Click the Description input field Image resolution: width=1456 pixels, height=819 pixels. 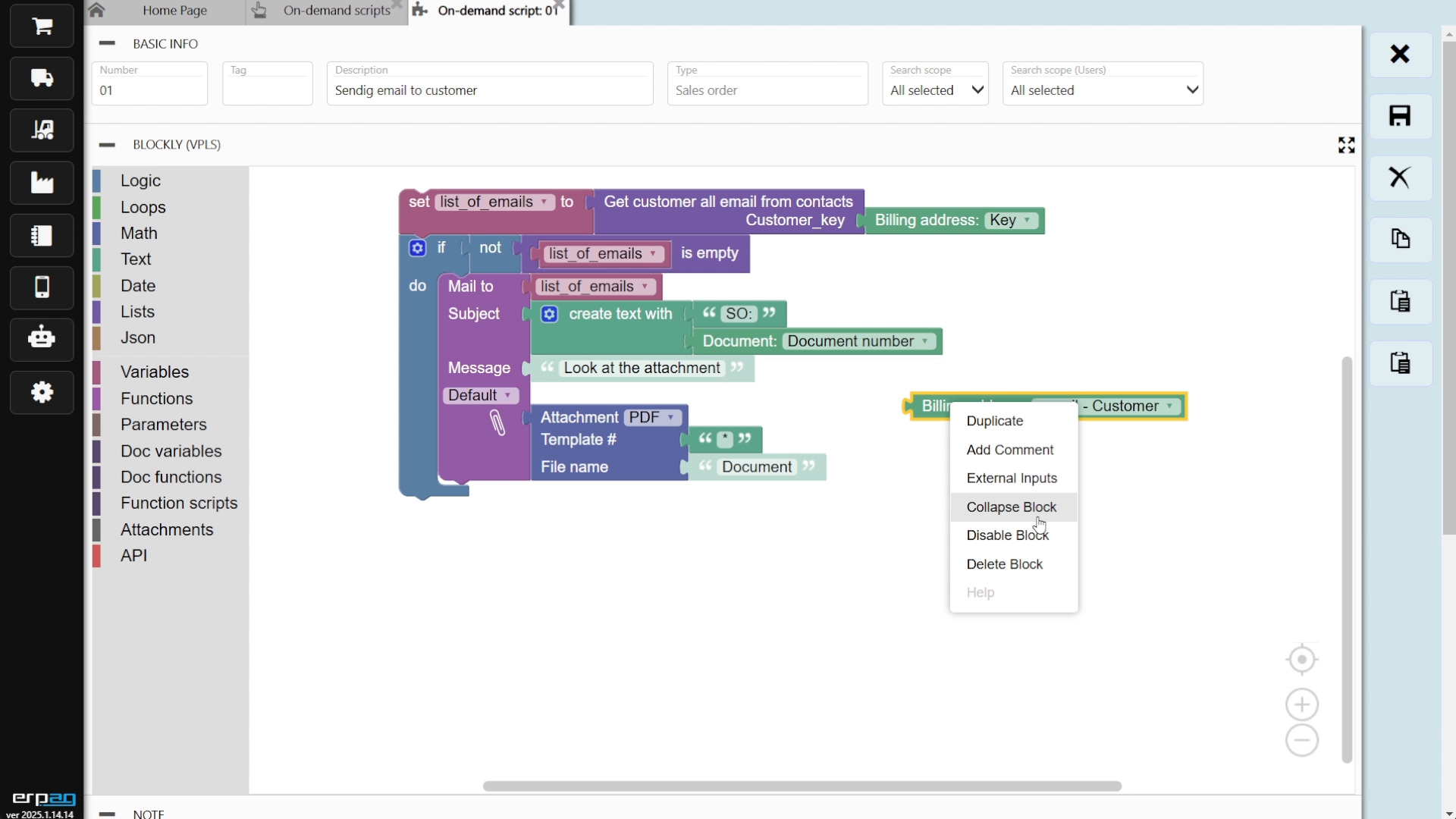coord(489,90)
